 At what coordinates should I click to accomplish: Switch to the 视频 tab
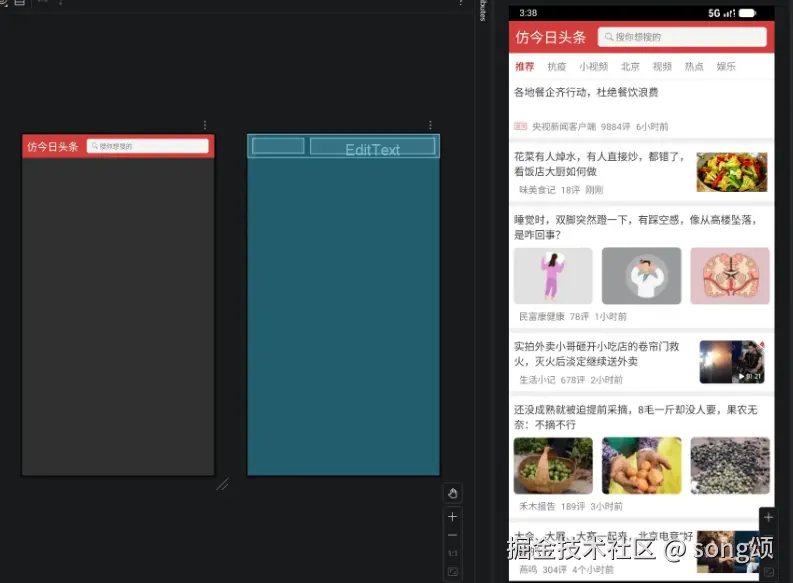tap(662, 66)
